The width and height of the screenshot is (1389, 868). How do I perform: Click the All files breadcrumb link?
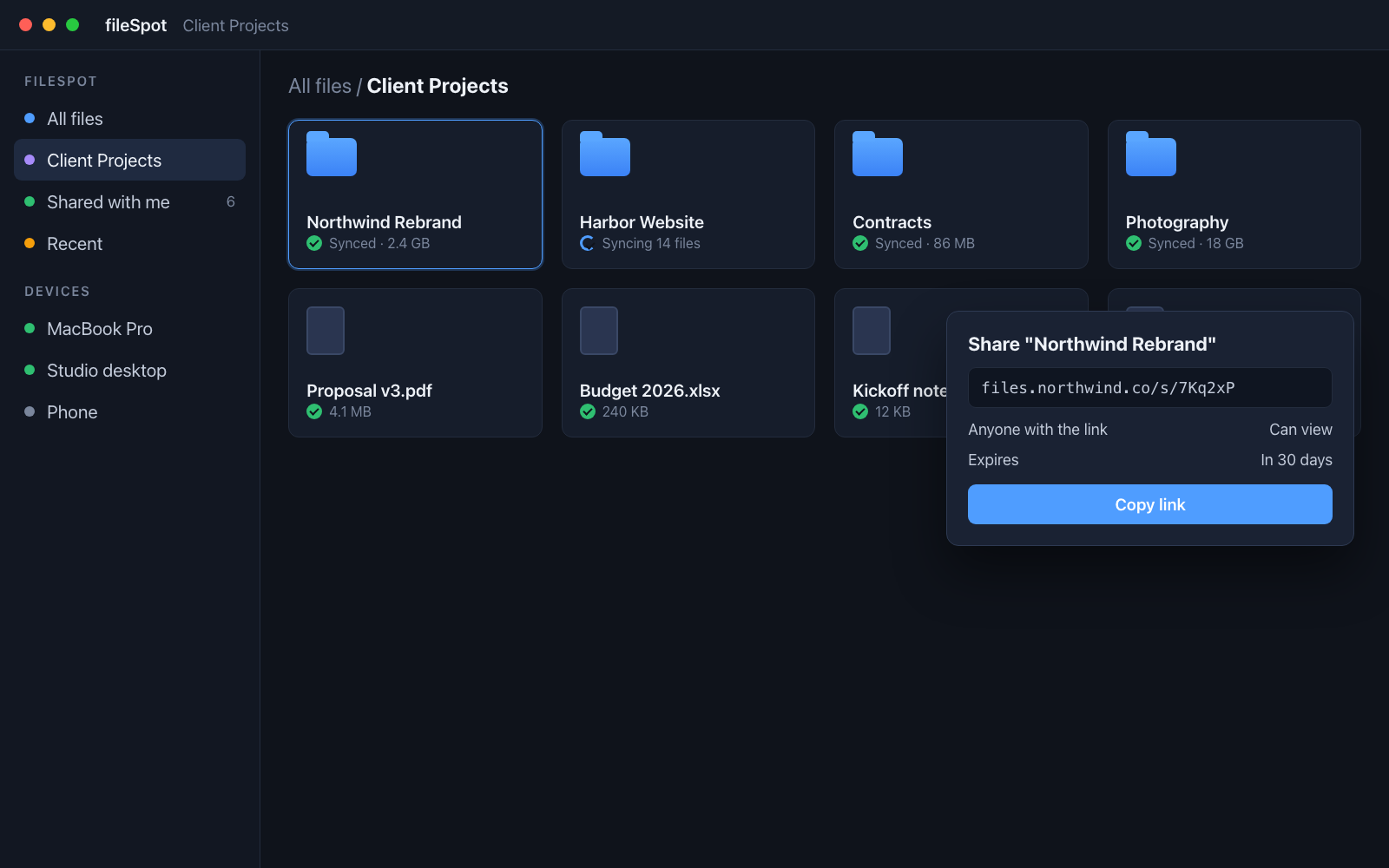tap(319, 86)
